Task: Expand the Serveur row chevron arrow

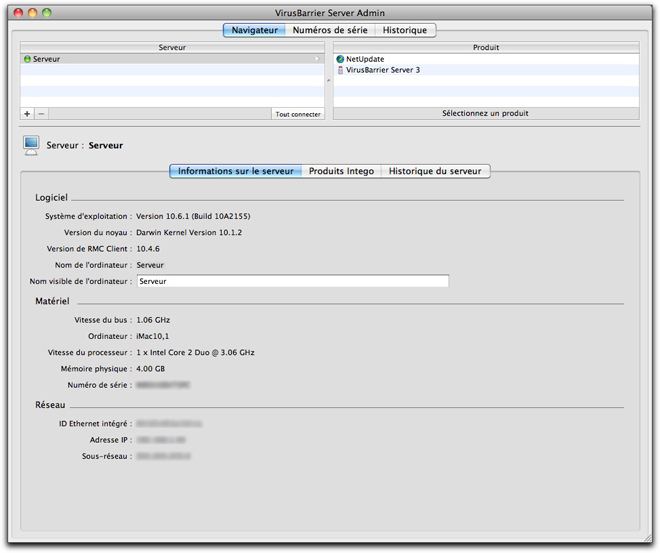Action: 317,59
